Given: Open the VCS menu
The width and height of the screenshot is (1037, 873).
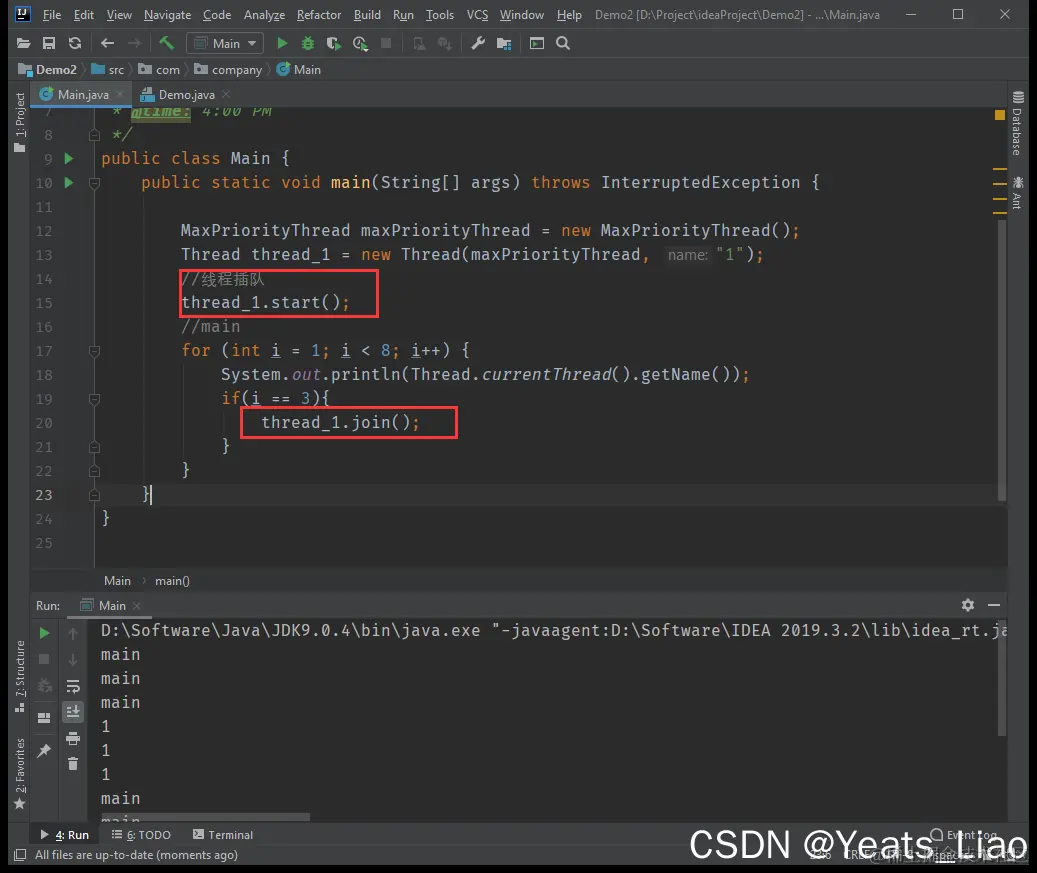Looking at the screenshot, I should [x=477, y=15].
